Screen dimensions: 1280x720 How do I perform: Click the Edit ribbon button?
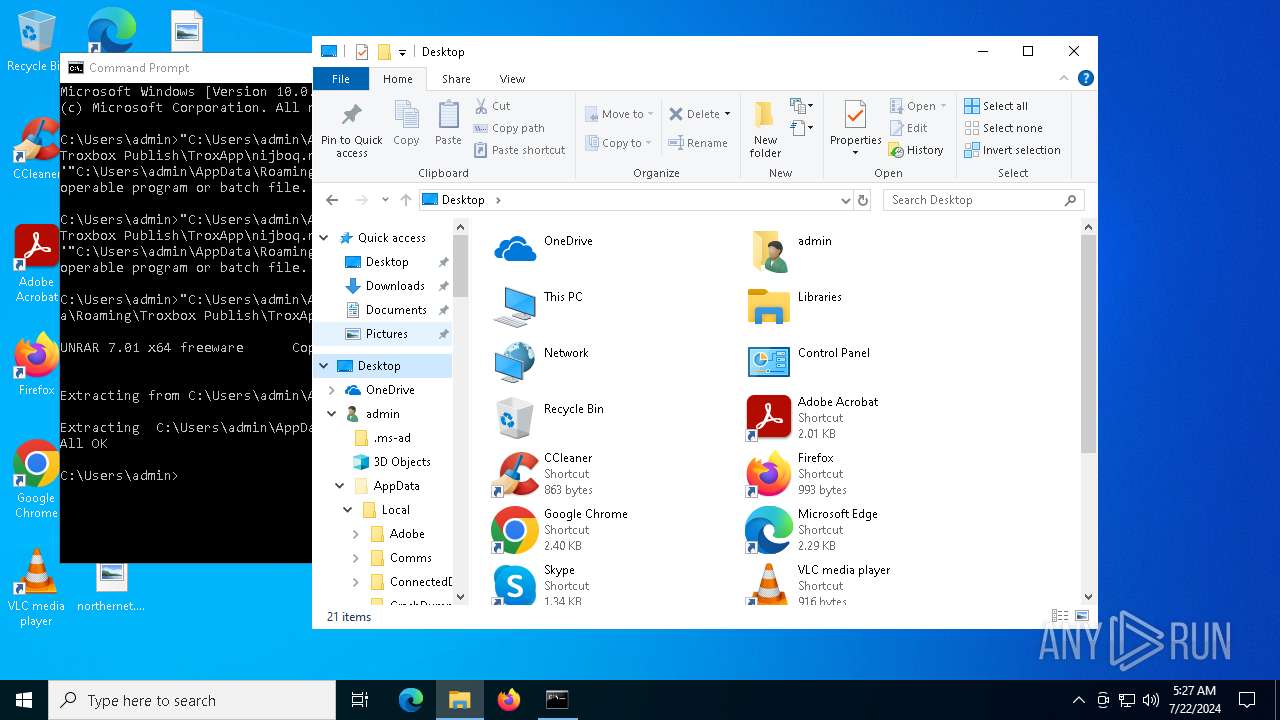[909, 128]
